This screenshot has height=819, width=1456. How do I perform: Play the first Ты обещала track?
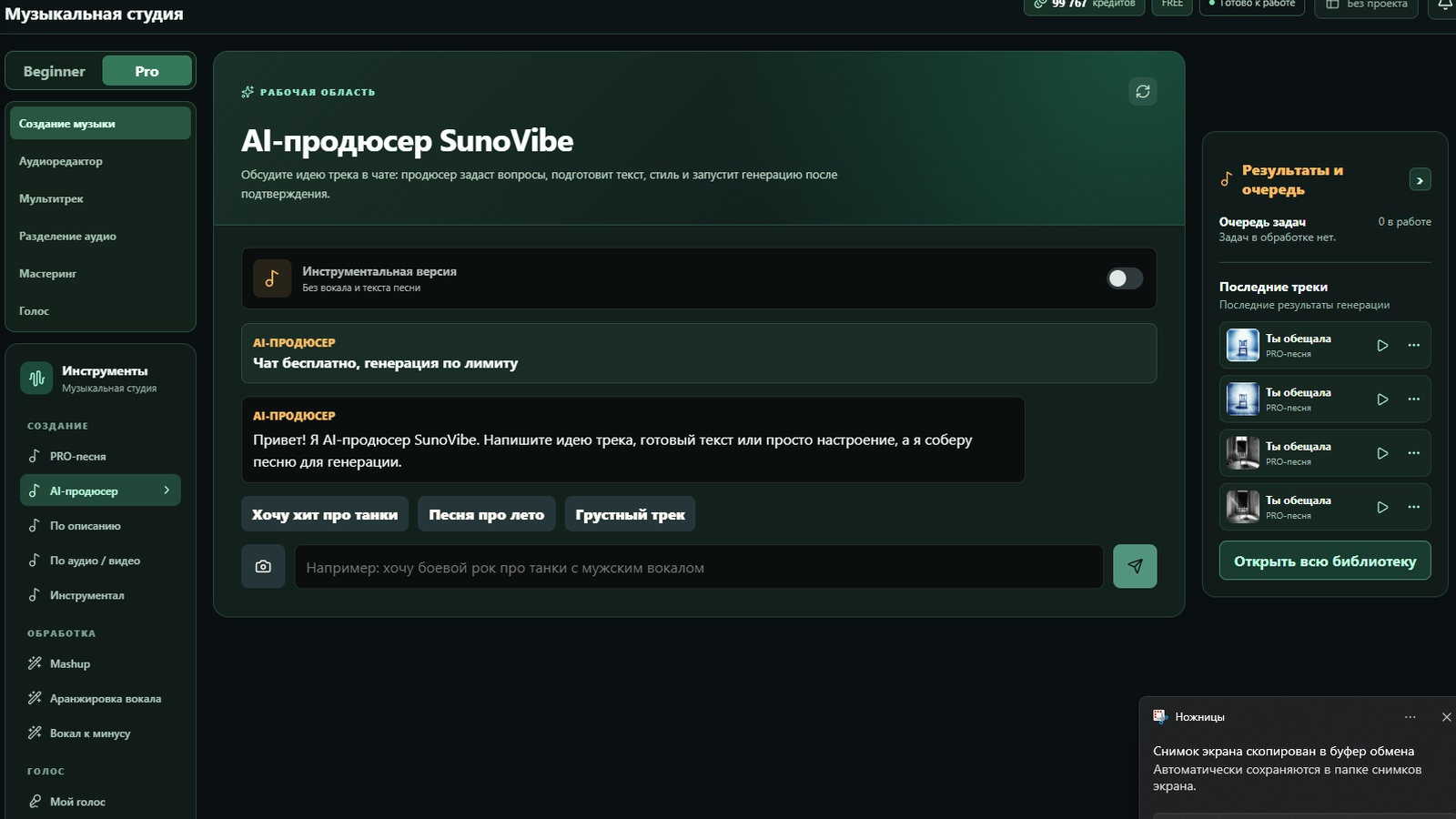tap(1382, 346)
